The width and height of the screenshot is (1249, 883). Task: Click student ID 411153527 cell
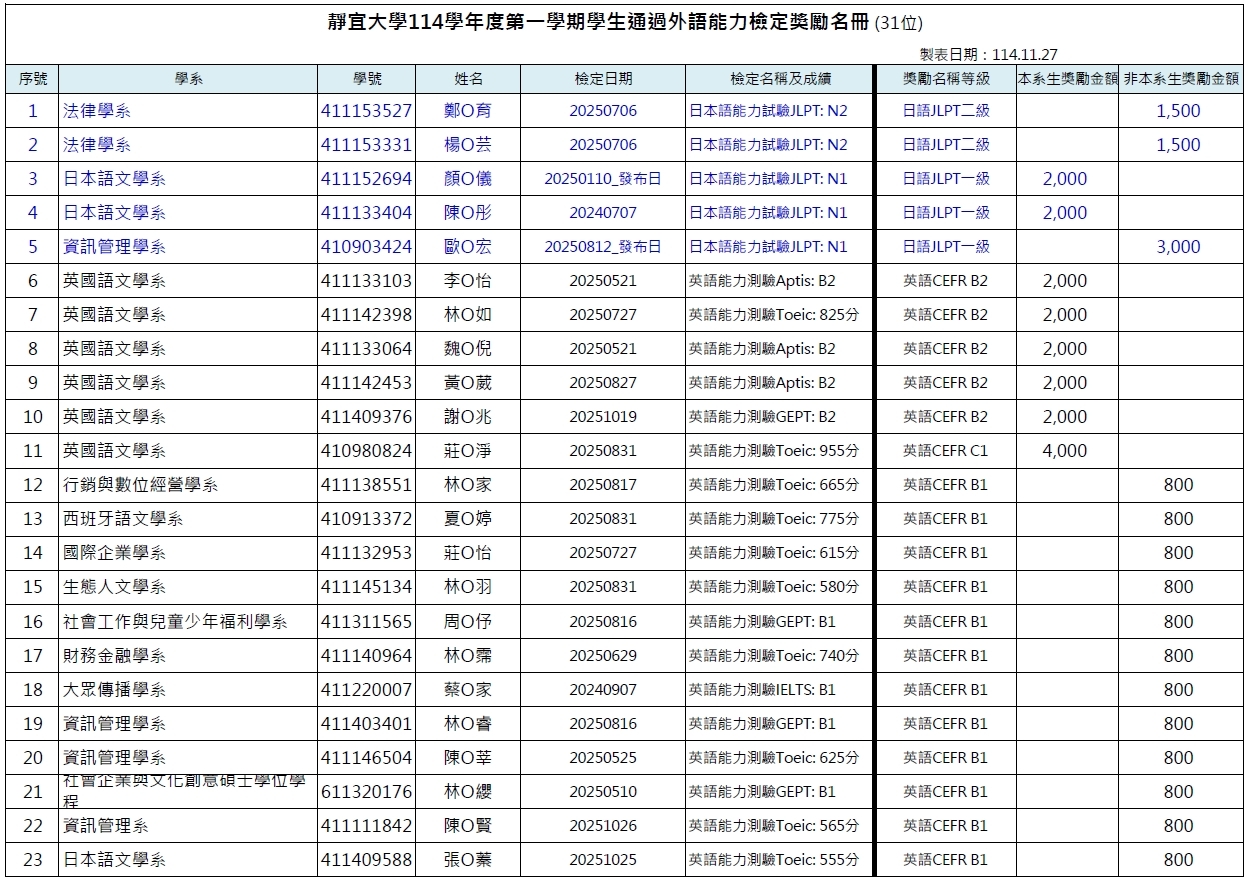(x=367, y=111)
